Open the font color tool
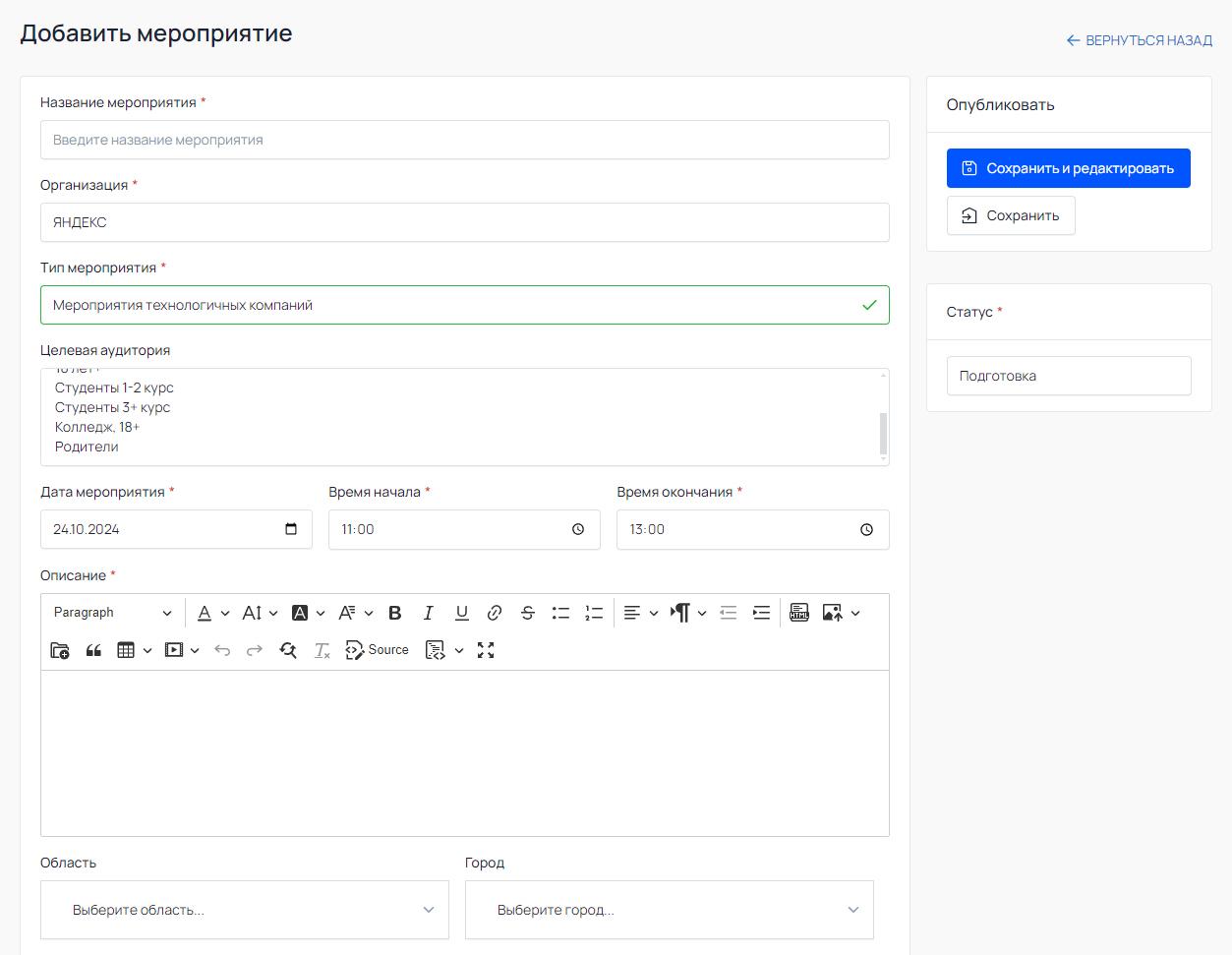This screenshot has height=955, width=1232. (205, 613)
